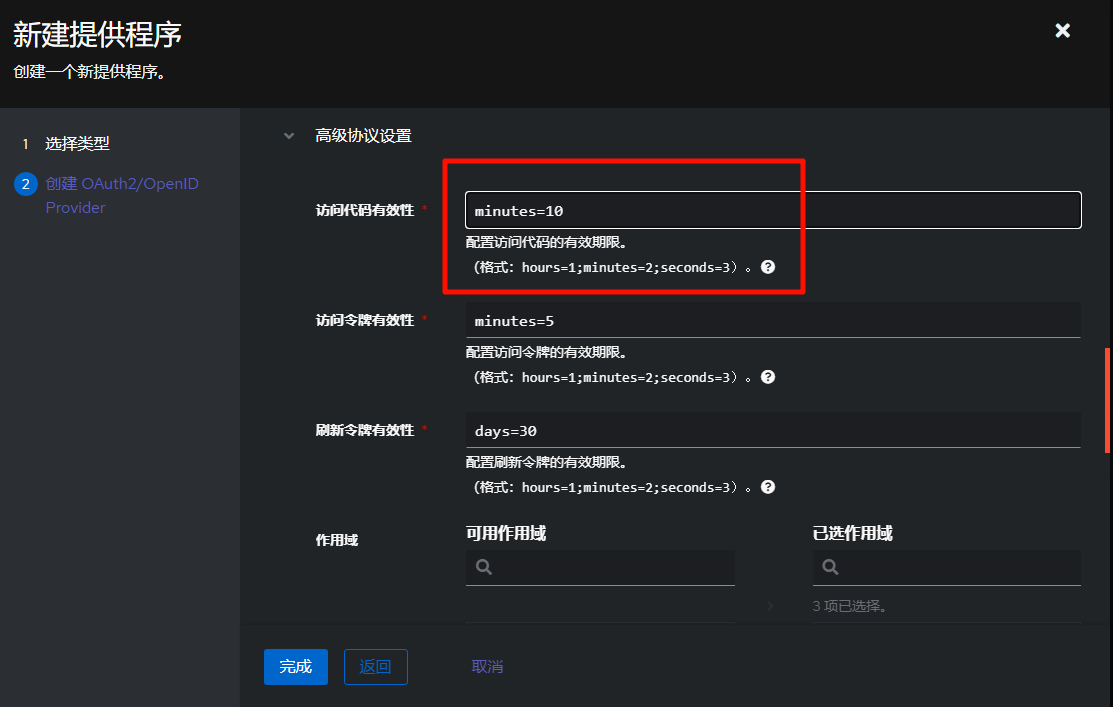Screen dimensions: 1113x707
Task: Focus the 访问代码有效性 input field
Action: tap(772, 210)
